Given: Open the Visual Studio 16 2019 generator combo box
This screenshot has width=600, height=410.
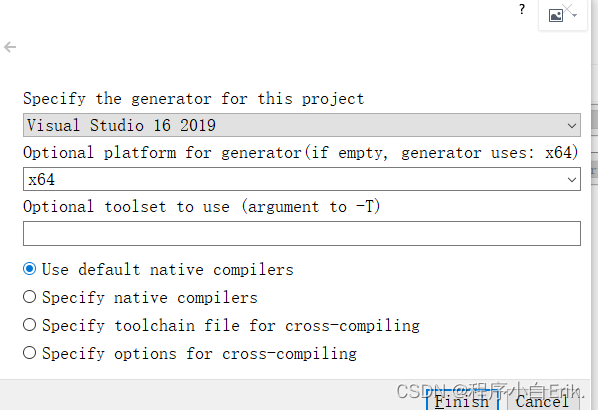Looking at the screenshot, I should click(x=302, y=125).
